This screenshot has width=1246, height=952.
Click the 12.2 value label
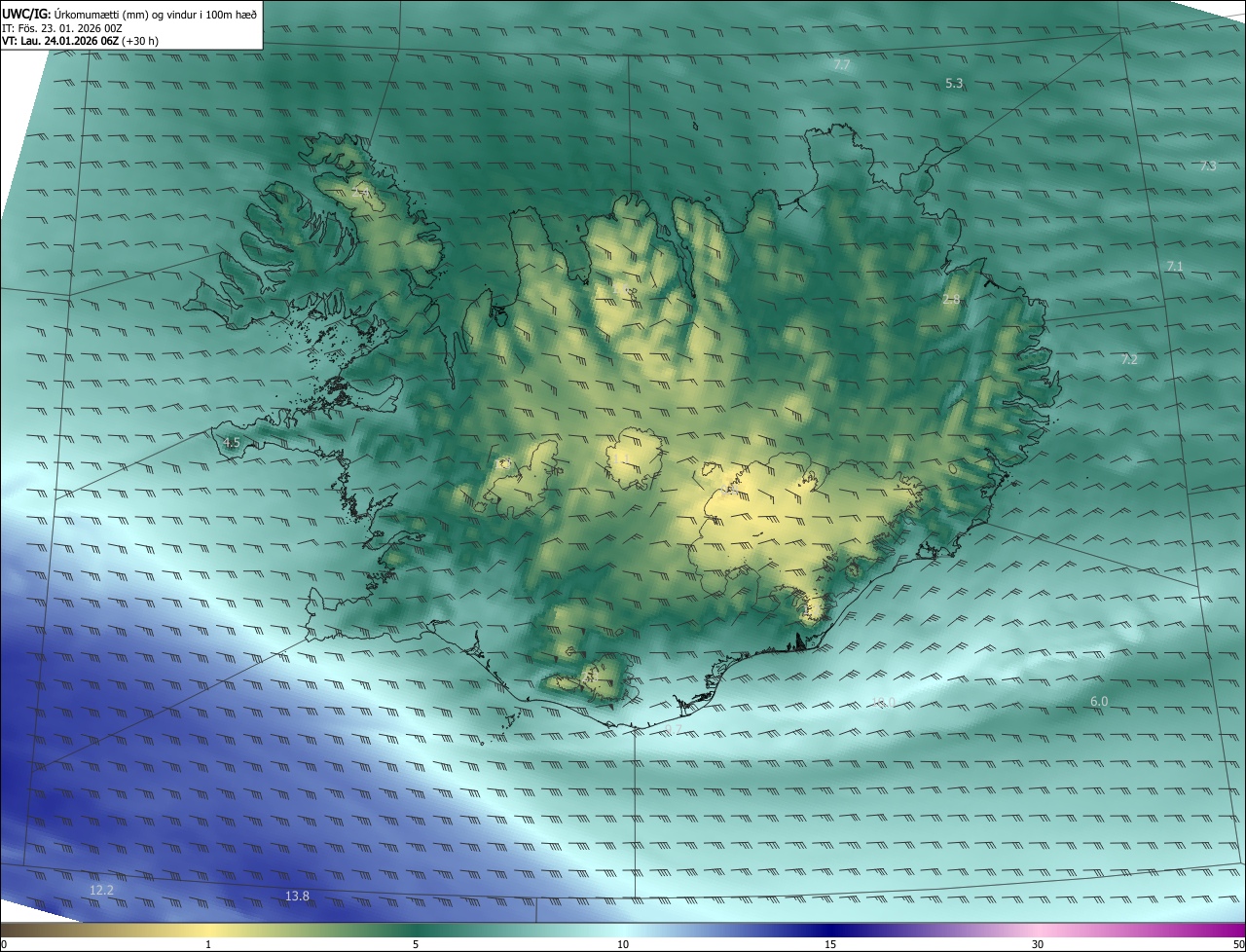pyautogui.click(x=101, y=891)
